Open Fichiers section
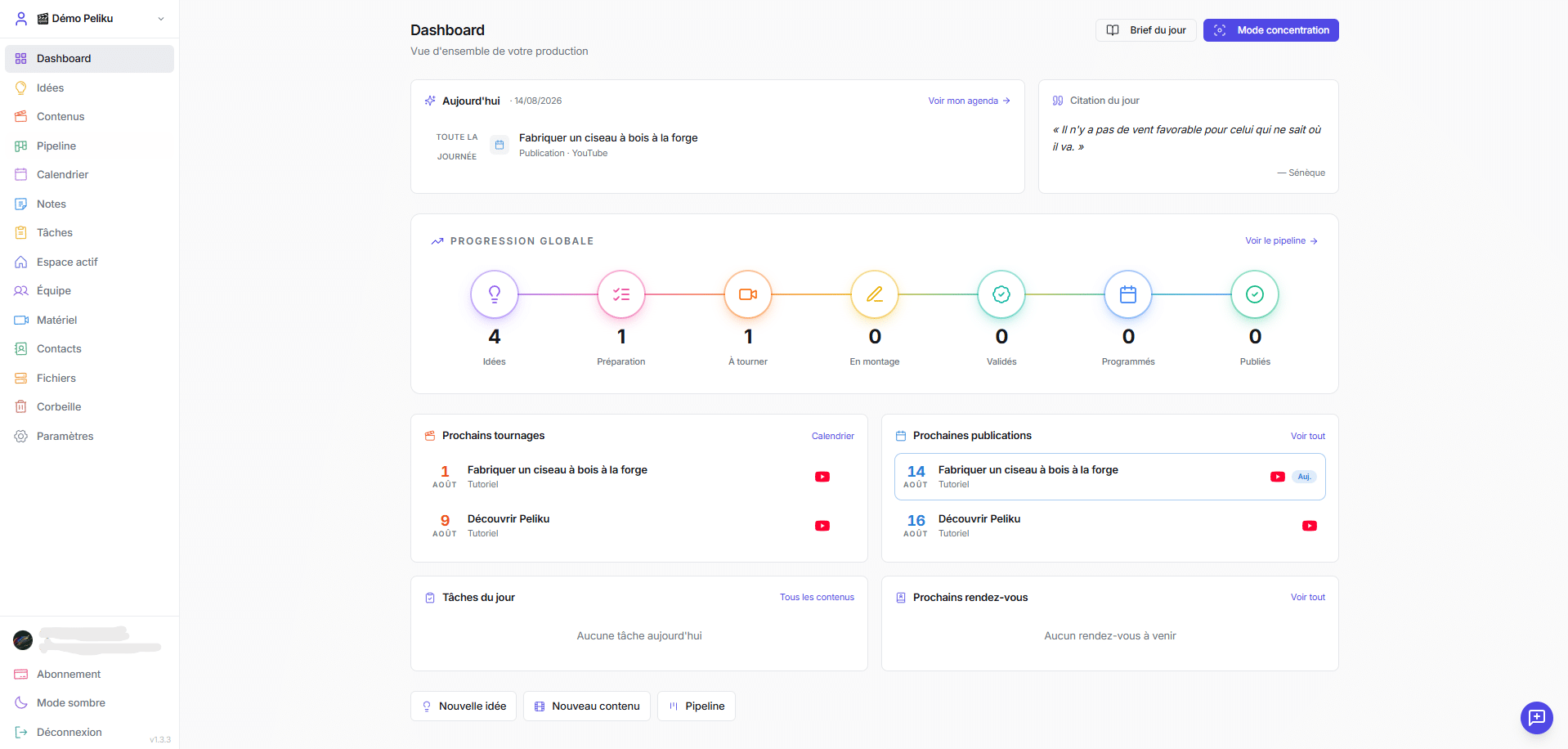 90,378
